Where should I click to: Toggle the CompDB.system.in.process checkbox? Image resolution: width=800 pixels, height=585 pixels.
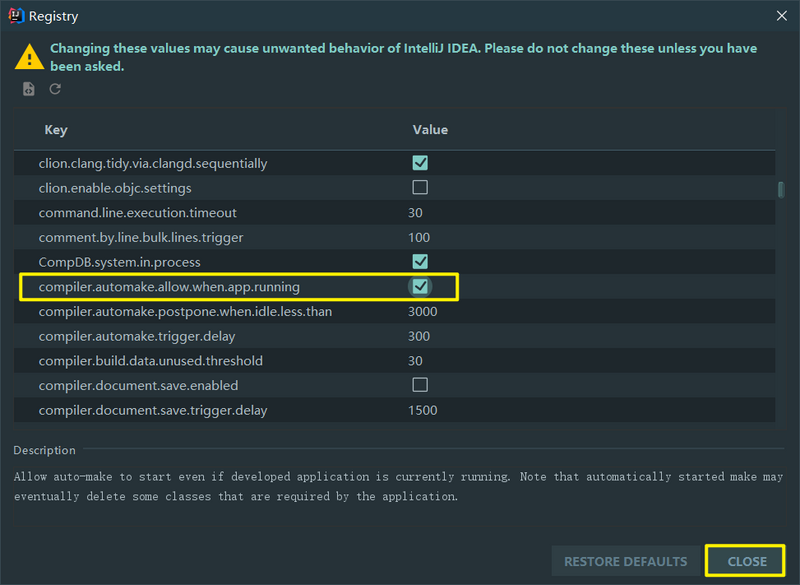point(420,262)
